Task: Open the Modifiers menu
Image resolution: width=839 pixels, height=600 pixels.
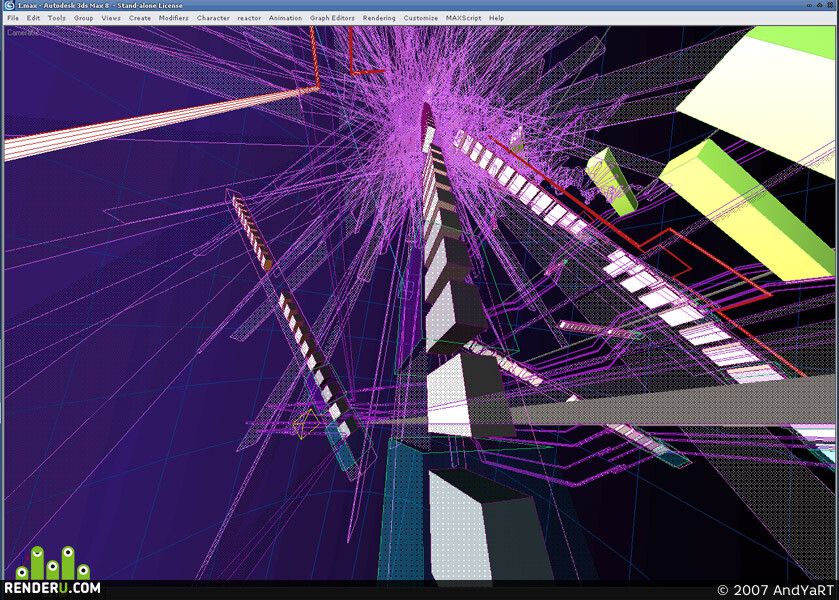Action: pyautogui.click(x=173, y=18)
